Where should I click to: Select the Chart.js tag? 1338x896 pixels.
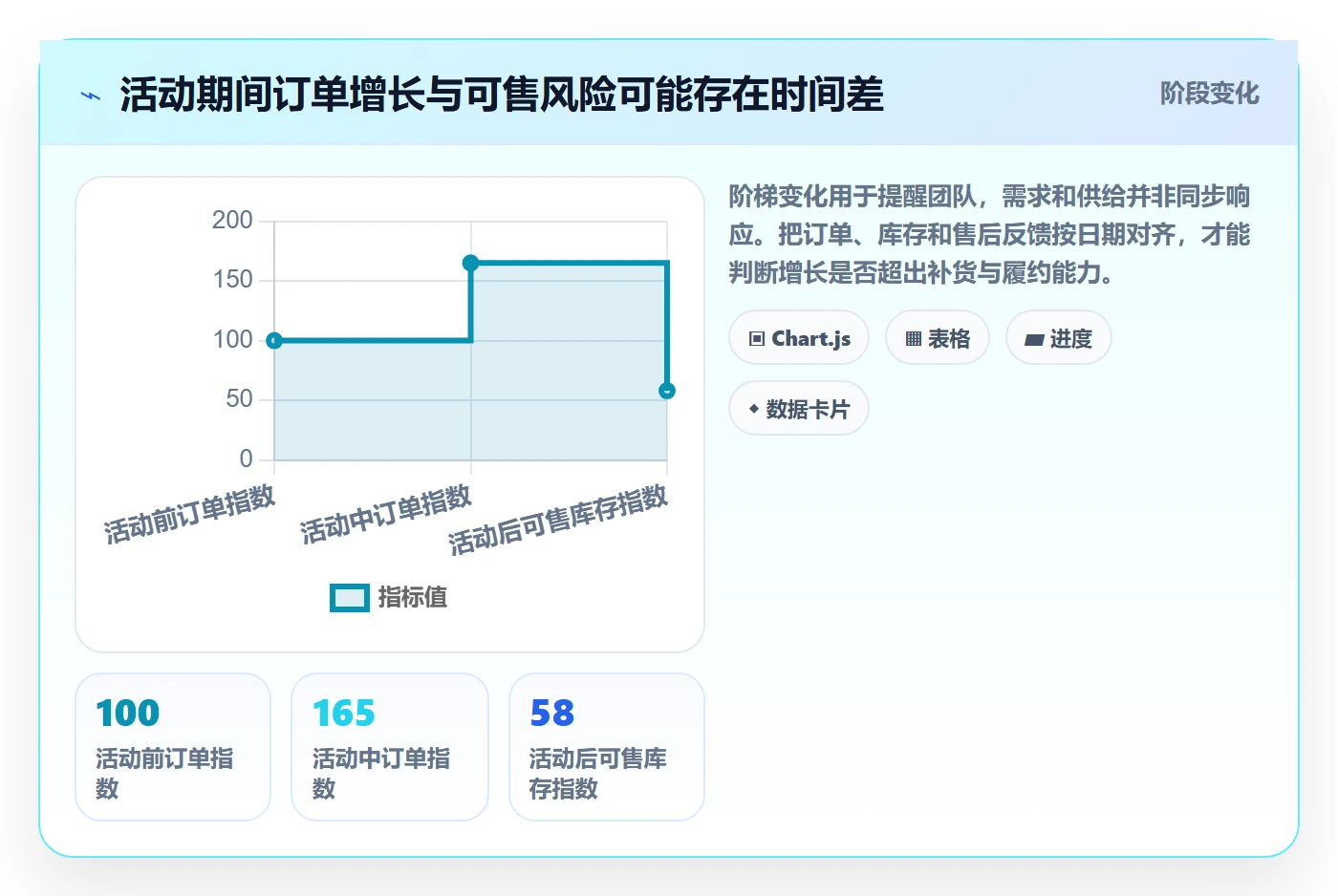[799, 338]
